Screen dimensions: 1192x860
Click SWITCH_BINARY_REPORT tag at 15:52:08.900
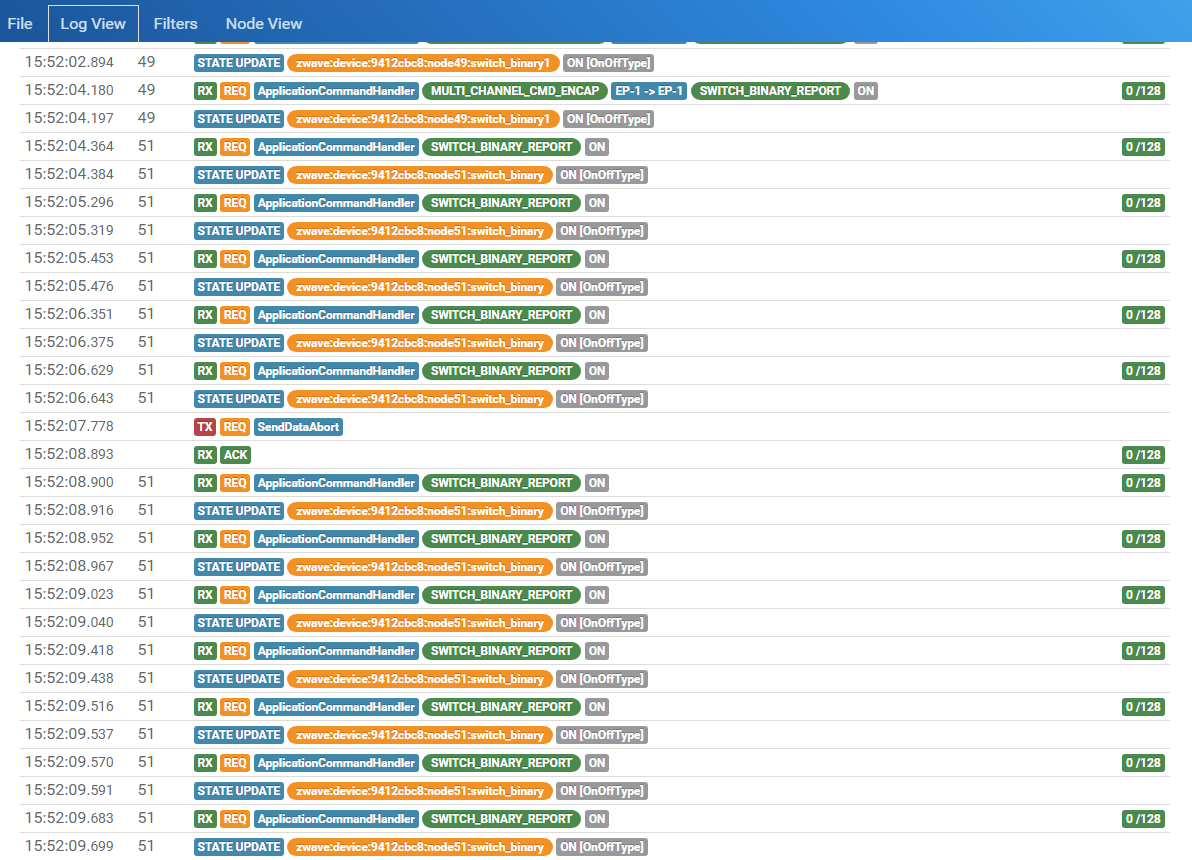coord(502,483)
